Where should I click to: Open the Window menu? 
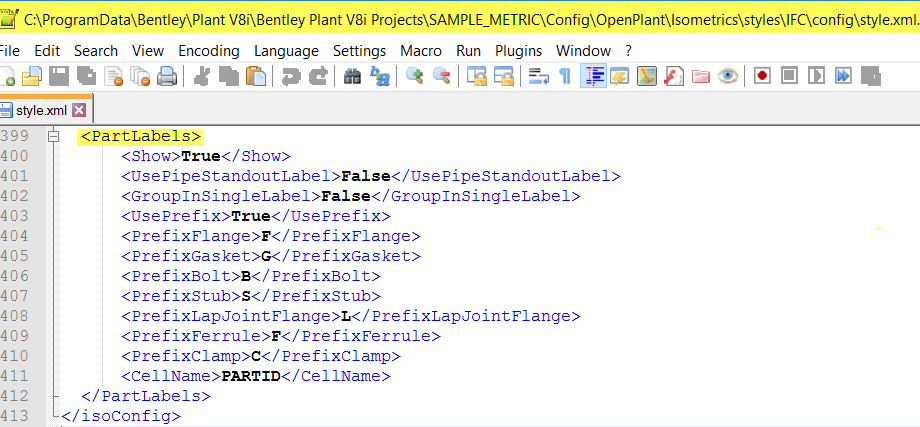[583, 51]
